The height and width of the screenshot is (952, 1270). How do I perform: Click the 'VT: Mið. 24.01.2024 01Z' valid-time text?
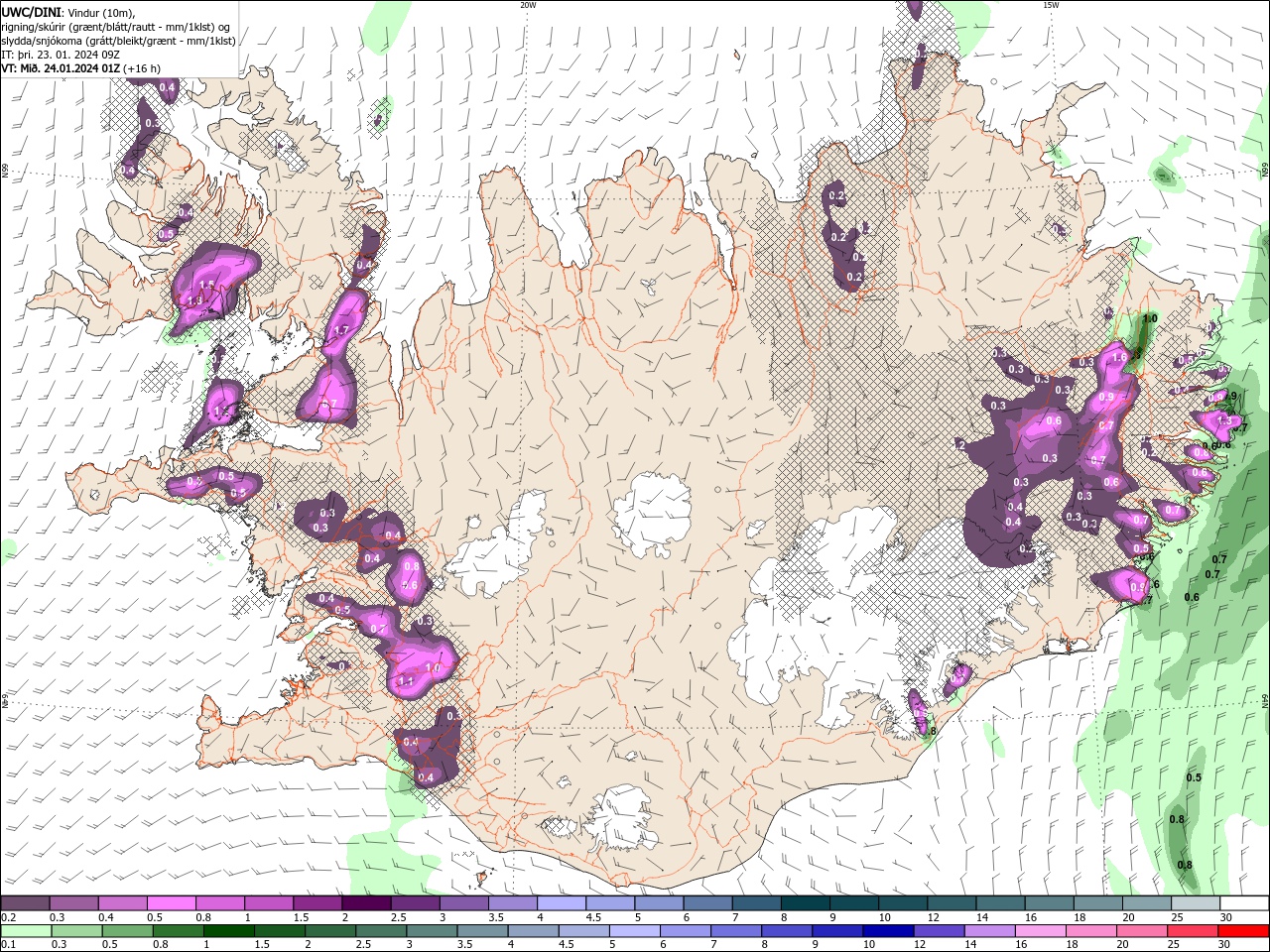(61, 68)
